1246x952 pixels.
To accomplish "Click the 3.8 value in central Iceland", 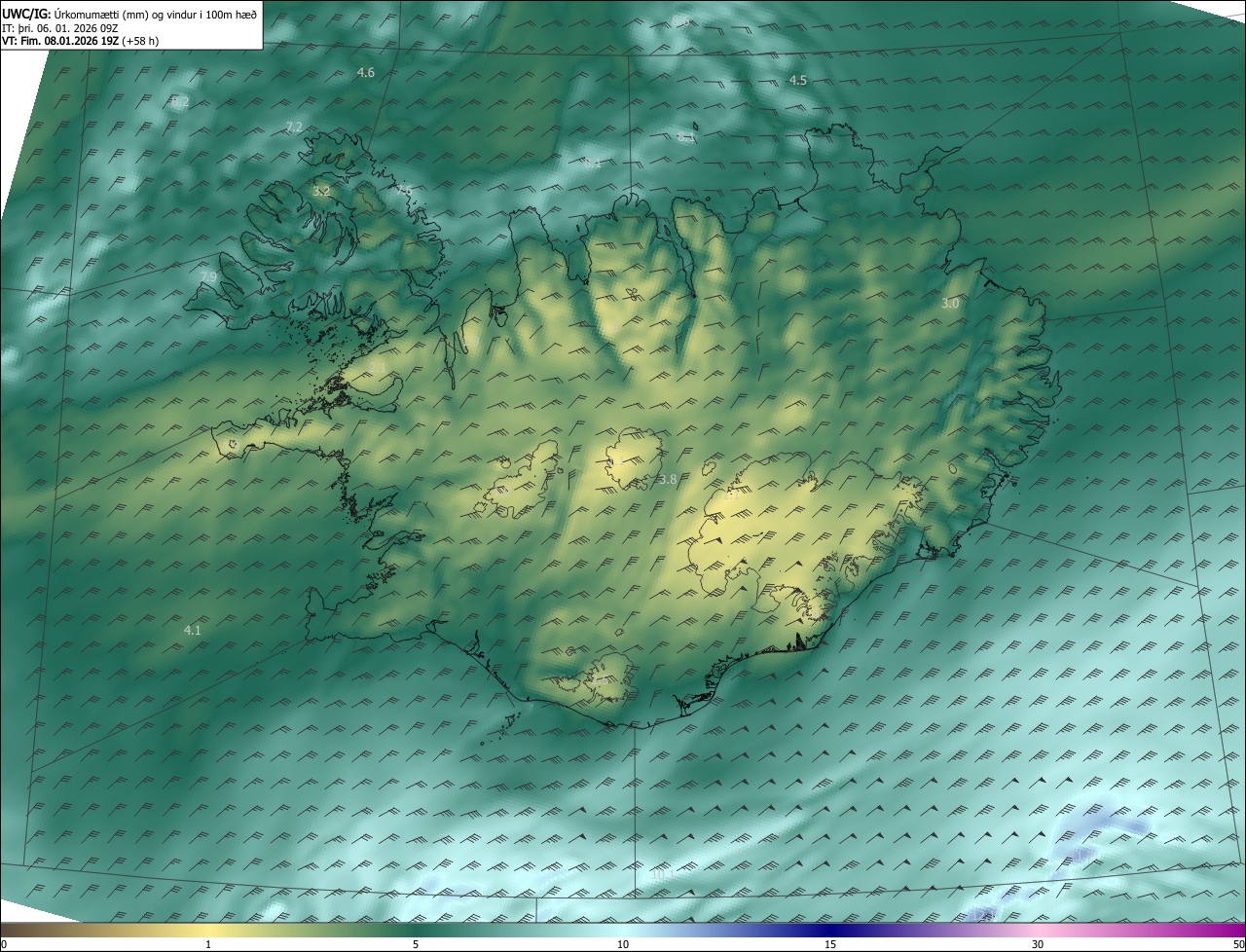I will coord(668,480).
